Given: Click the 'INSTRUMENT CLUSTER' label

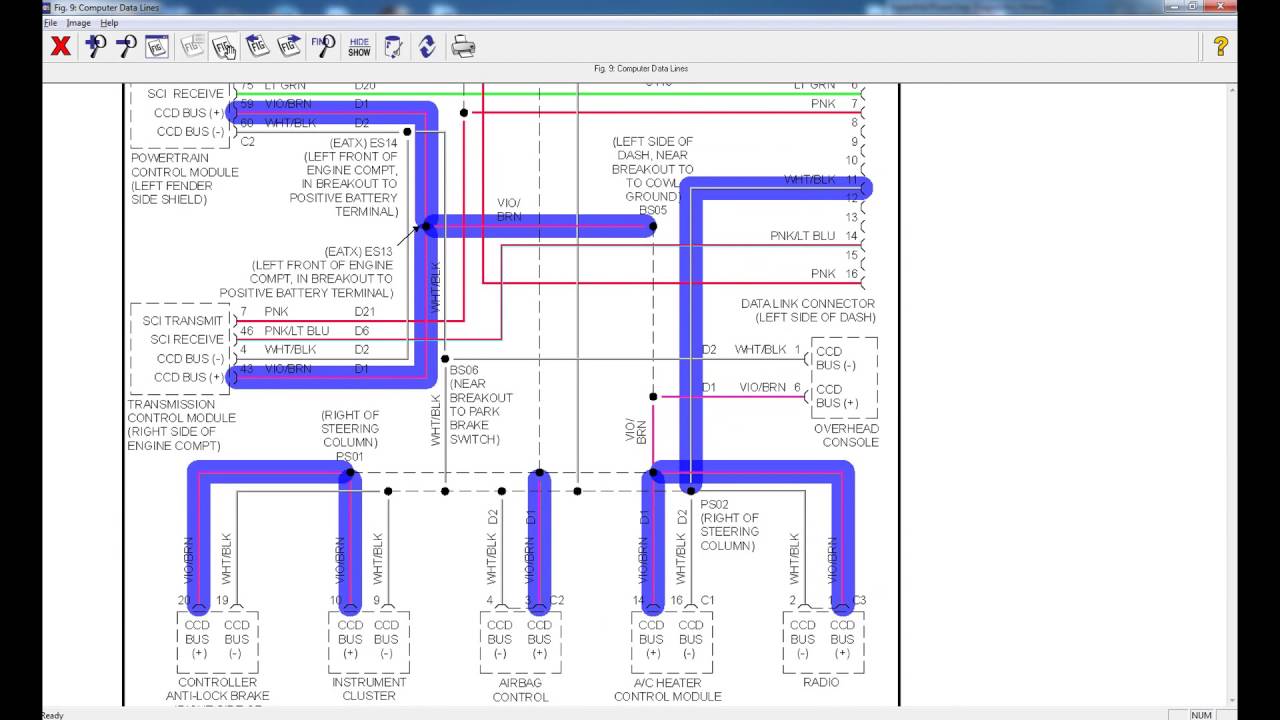Looking at the screenshot, I should point(369,689).
